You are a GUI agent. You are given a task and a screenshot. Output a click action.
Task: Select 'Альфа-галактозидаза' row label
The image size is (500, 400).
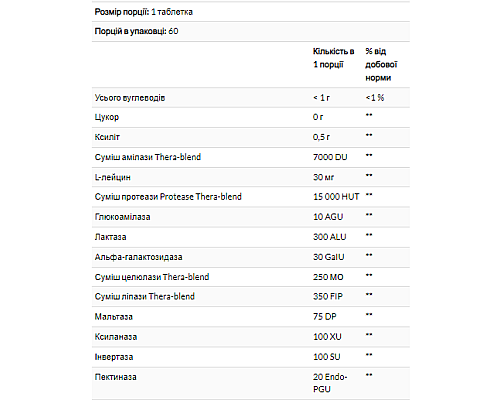[138, 257]
